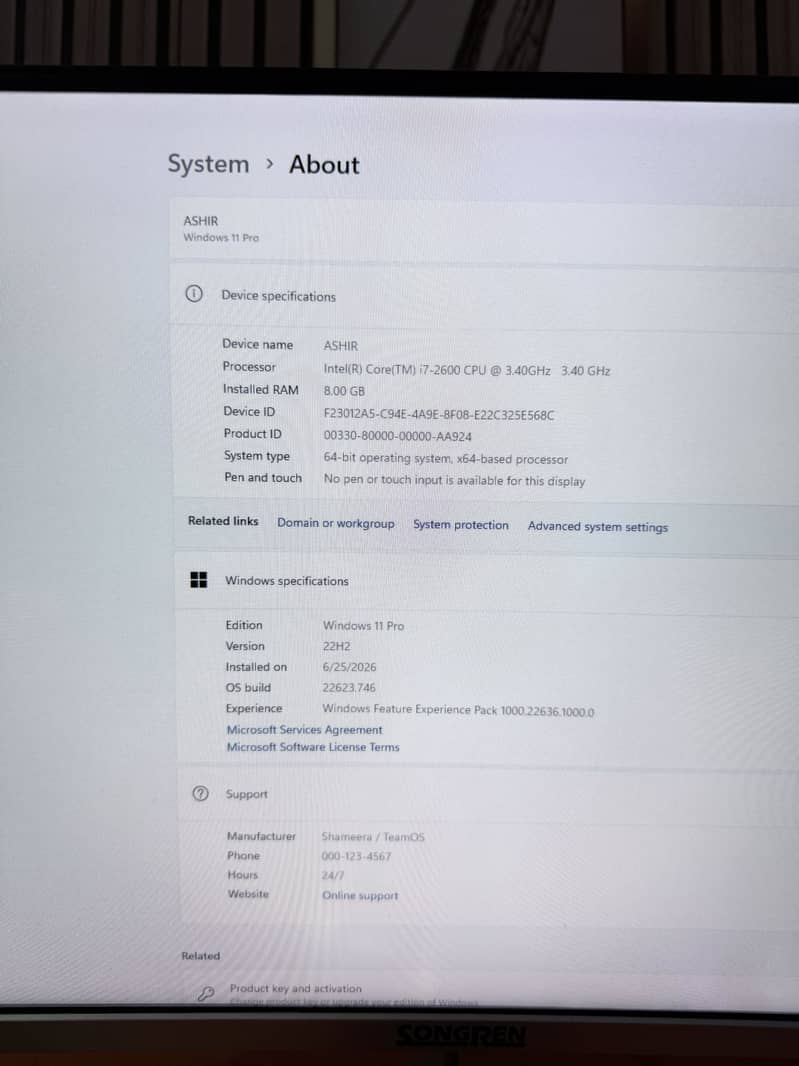Select Installed RAM value 8.00 GB
Image resolution: width=799 pixels, height=1066 pixels.
pos(344,391)
